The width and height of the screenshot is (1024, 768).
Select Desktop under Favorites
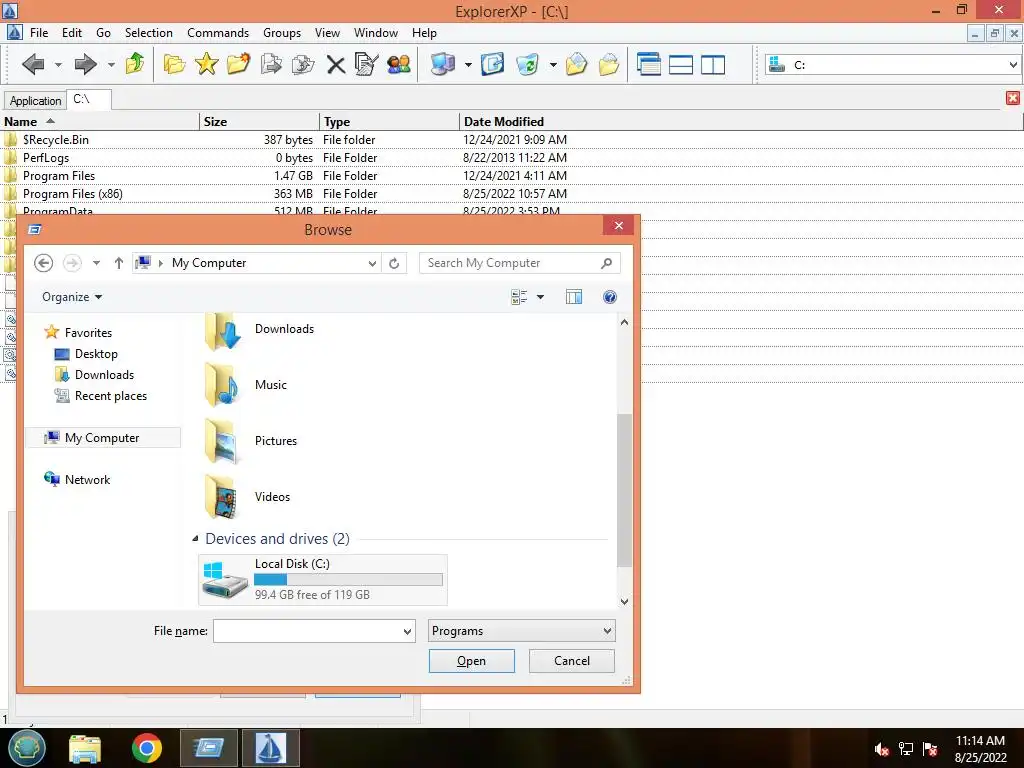(96, 354)
